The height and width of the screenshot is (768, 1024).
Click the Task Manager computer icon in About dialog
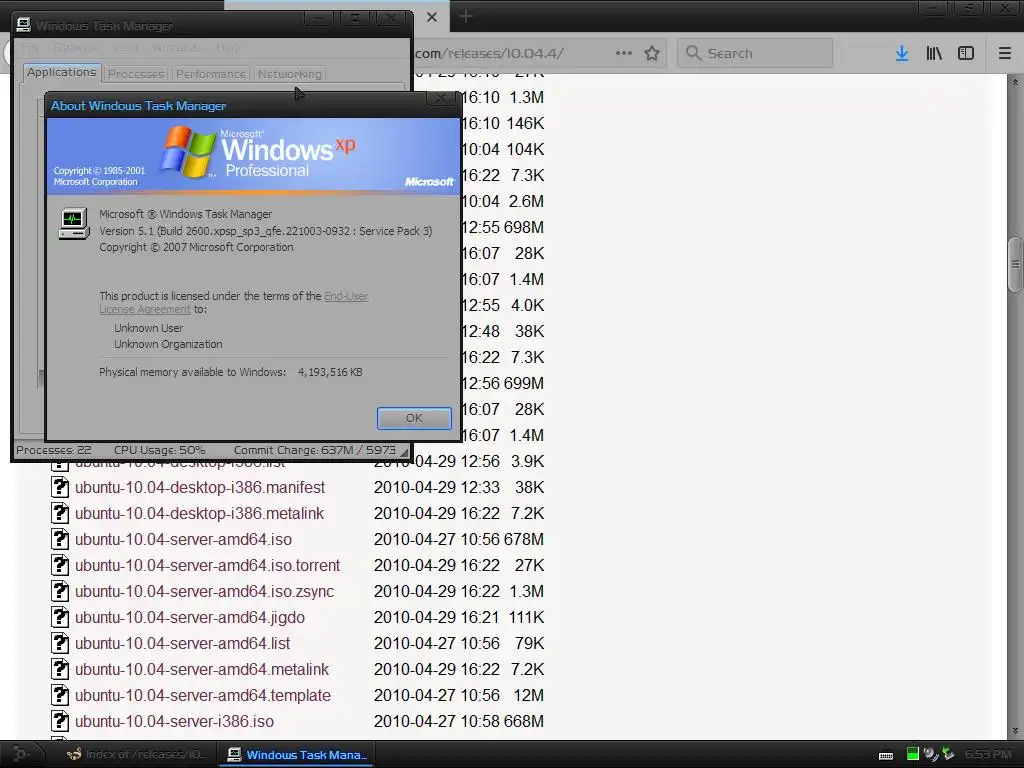click(73, 224)
